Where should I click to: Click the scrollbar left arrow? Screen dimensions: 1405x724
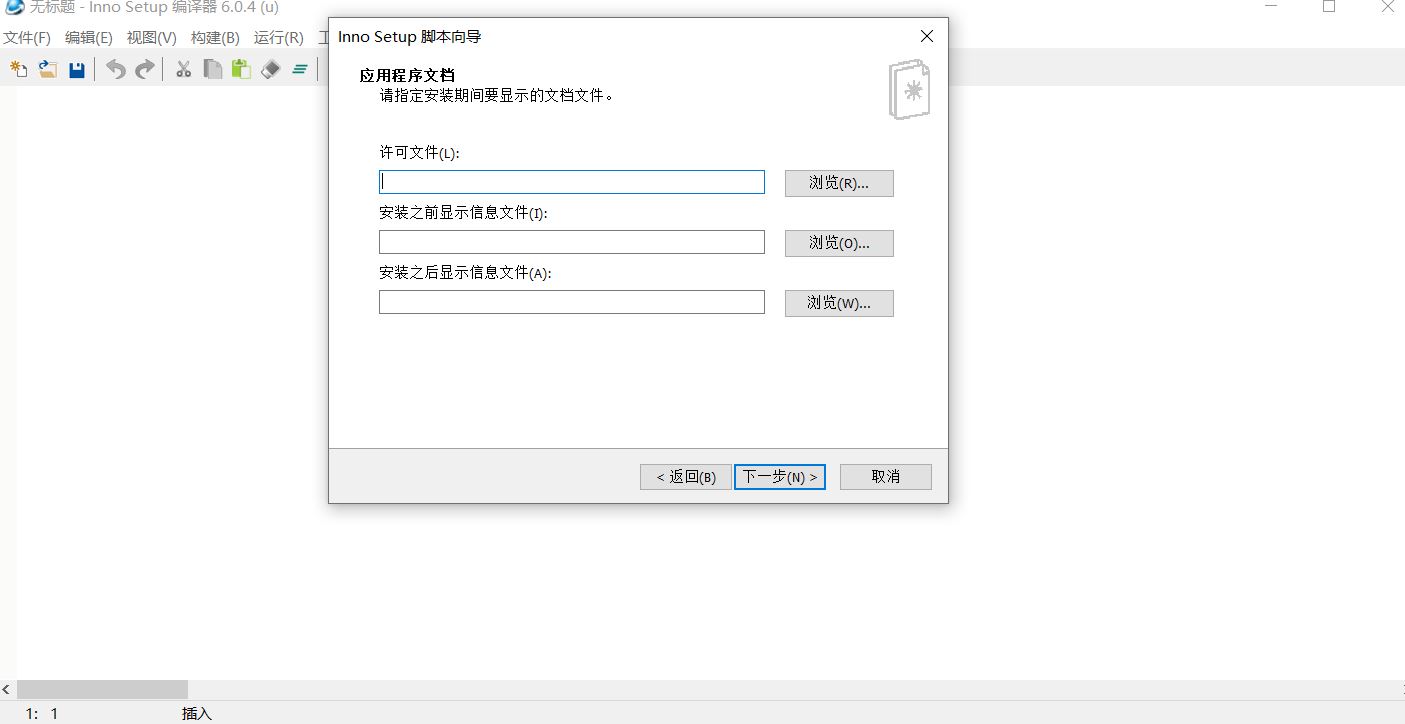[x=8, y=690]
